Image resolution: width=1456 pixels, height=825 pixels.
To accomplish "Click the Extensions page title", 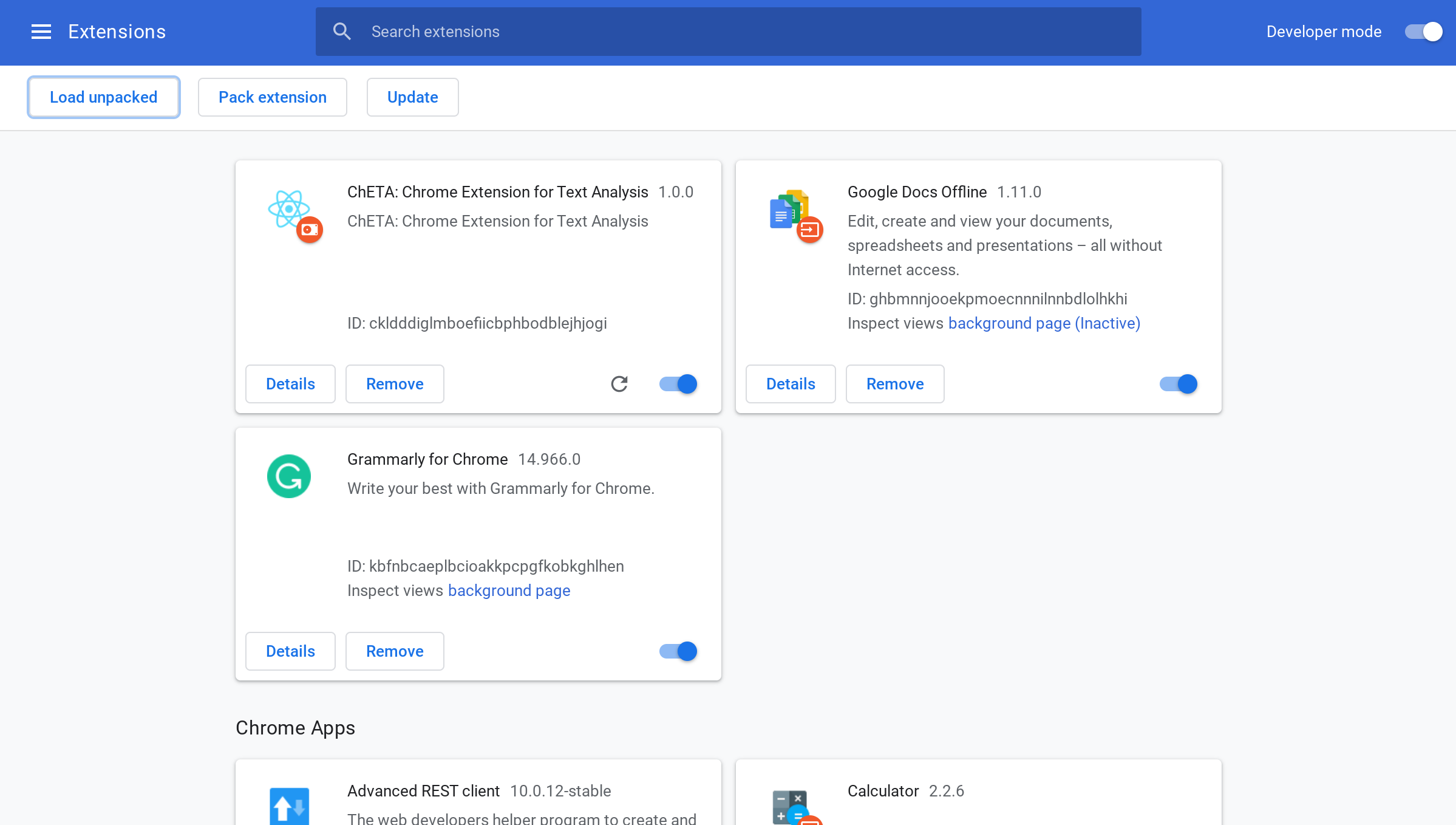I will (117, 32).
